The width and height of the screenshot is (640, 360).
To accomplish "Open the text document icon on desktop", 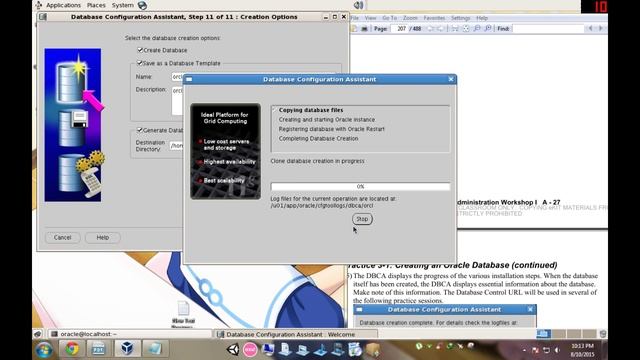I will point(183,308).
